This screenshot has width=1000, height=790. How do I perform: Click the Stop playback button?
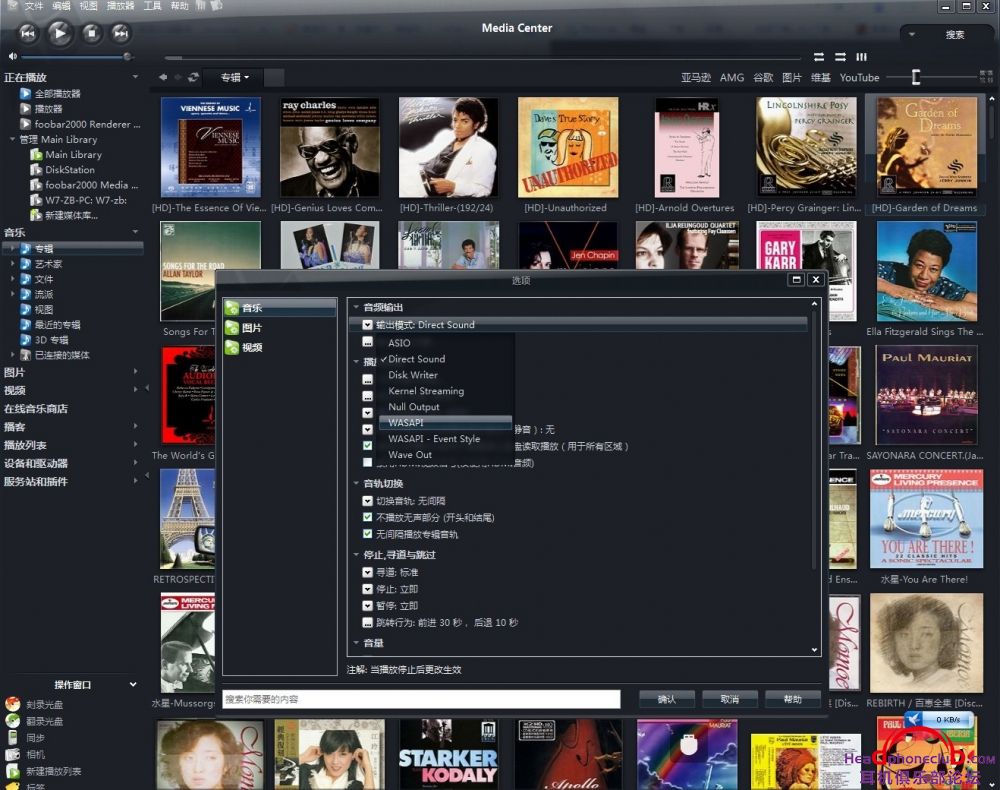92,33
